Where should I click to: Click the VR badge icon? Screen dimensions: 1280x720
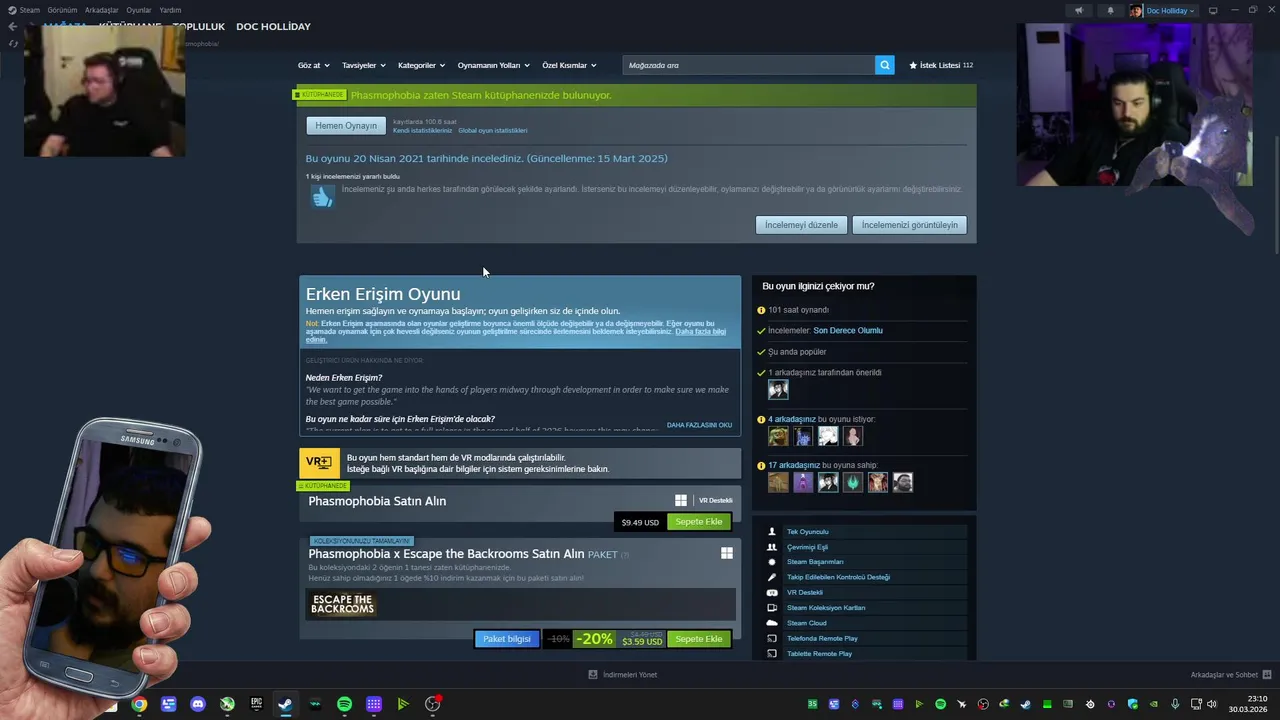319,463
